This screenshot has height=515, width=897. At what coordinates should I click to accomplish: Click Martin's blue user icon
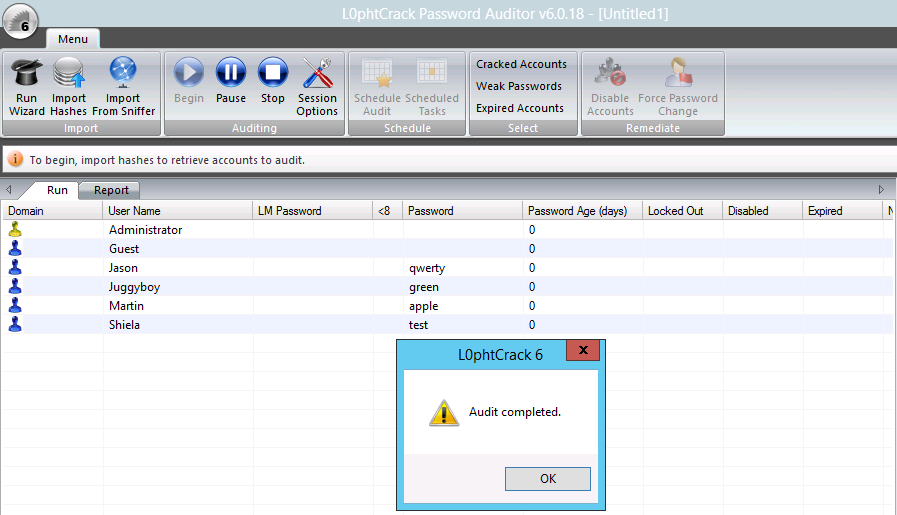coord(15,306)
